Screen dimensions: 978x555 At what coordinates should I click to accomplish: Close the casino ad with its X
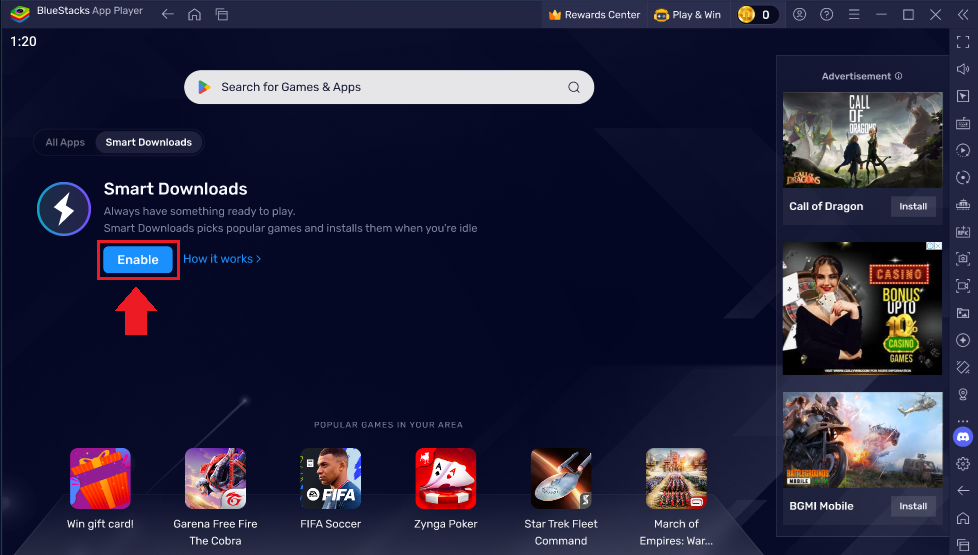click(937, 246)
